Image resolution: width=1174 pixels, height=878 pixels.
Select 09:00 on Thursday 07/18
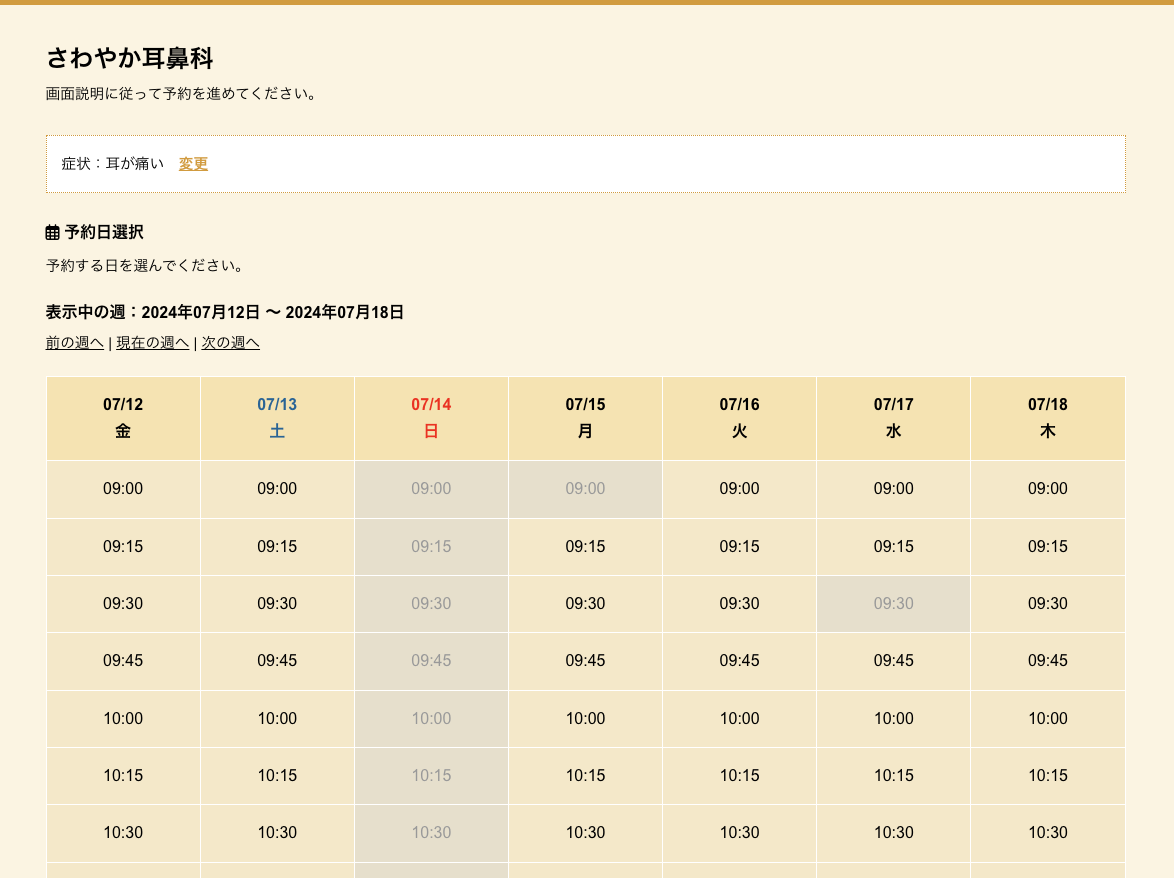click(x=1047, y=489)
